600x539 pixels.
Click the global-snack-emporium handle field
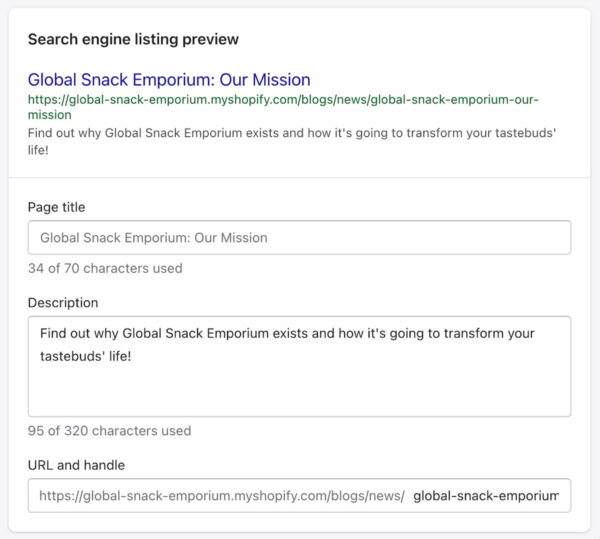click(x=486, y=496)
